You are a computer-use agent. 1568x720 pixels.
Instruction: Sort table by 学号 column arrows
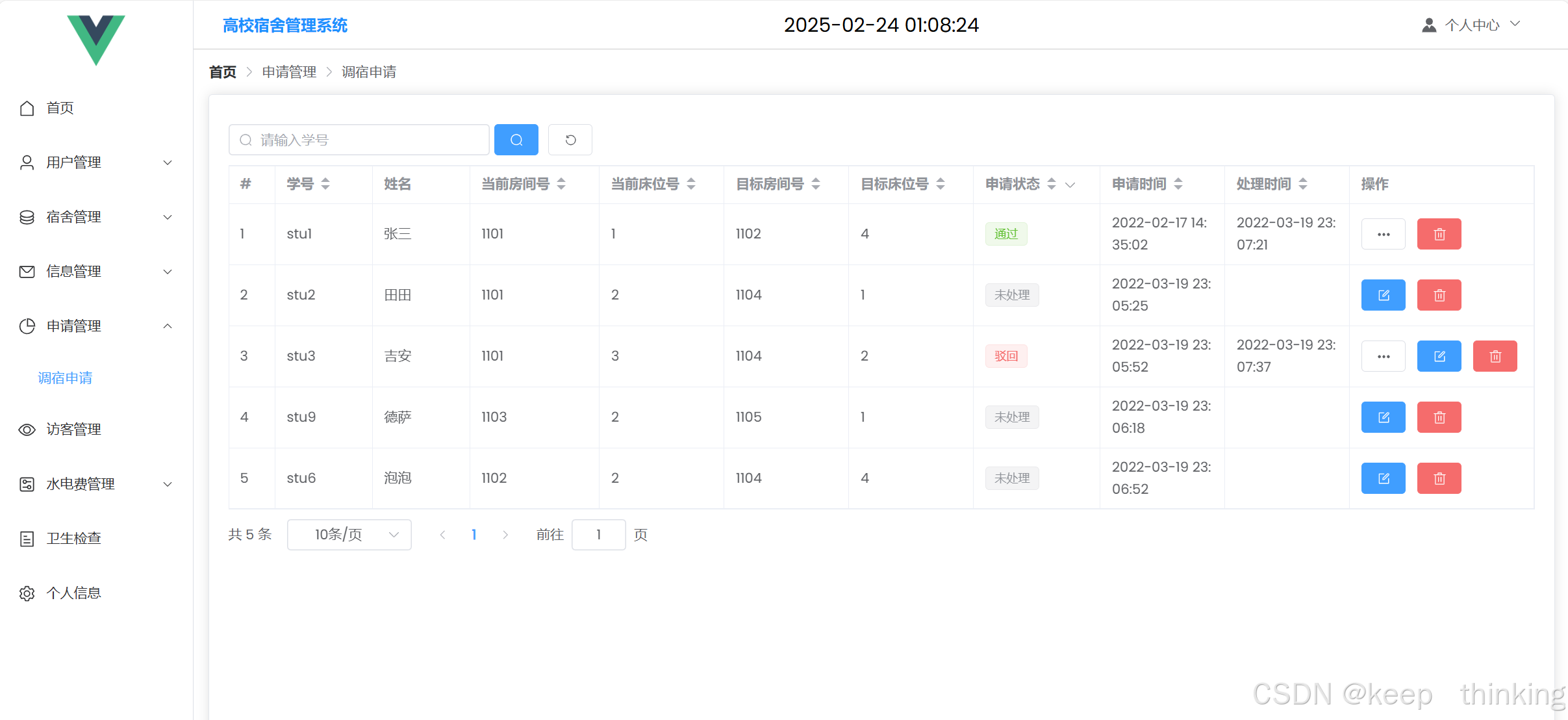(325, 184)
